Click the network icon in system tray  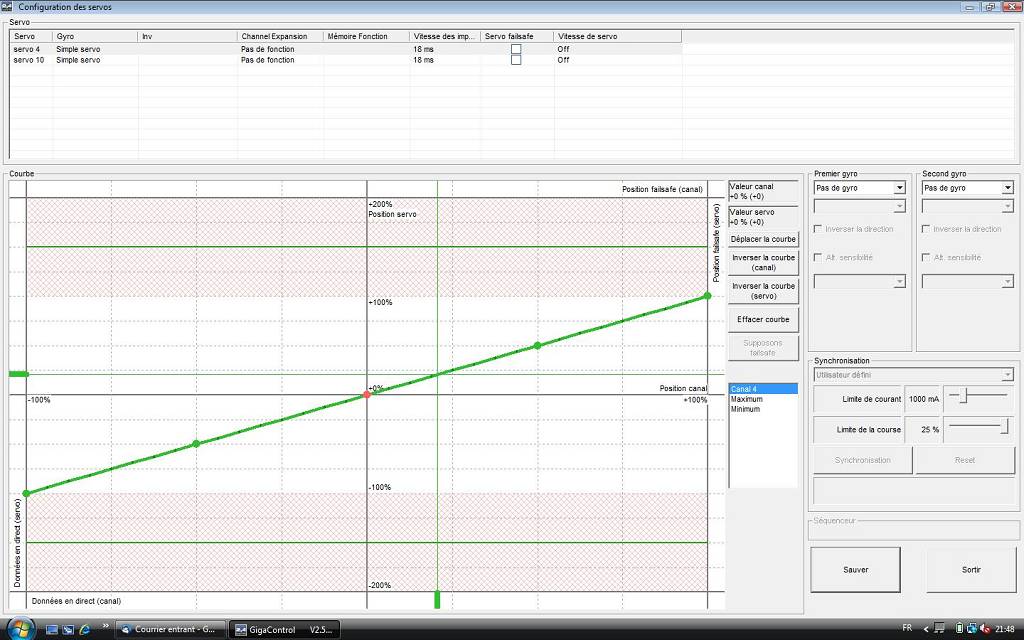[x=972, y=628]
